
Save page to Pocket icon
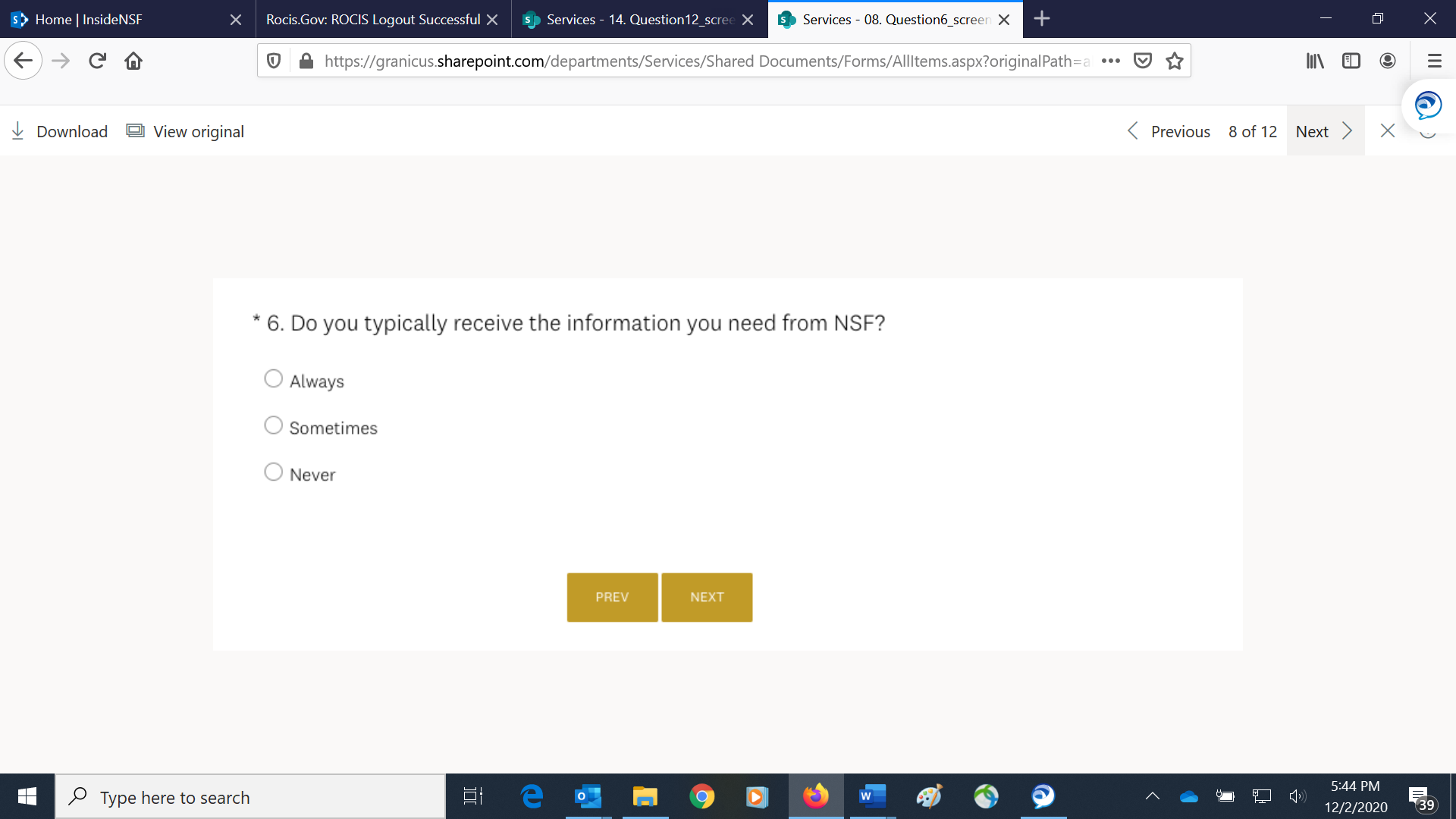1143,61
